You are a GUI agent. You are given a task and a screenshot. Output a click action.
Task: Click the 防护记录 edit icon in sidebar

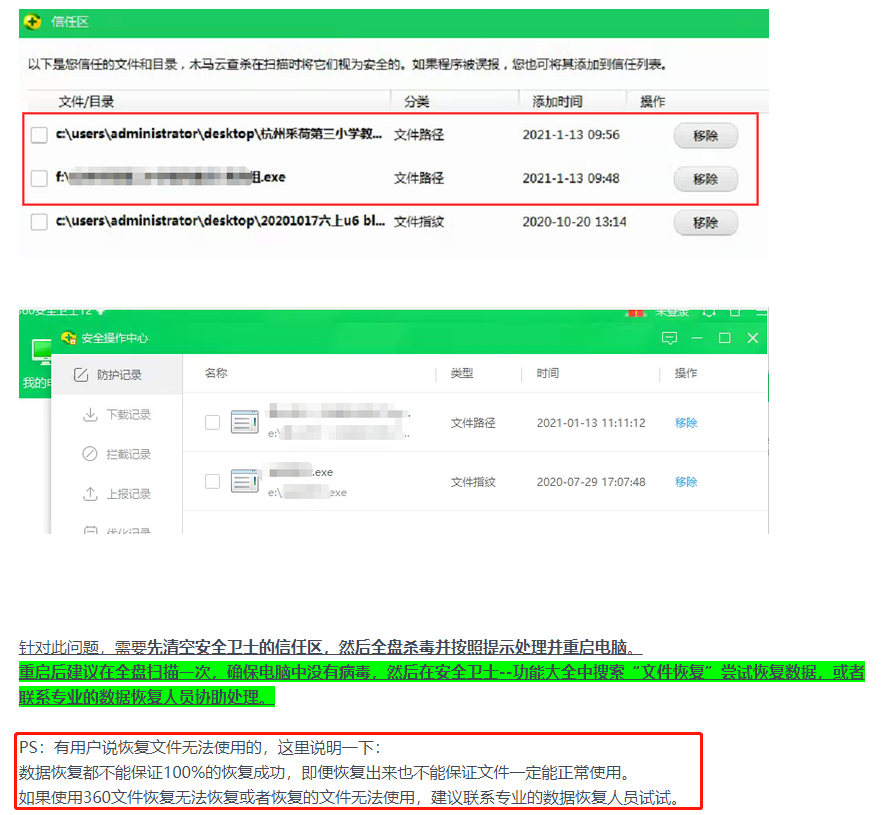pyautogui.click(x=81, y=375)
